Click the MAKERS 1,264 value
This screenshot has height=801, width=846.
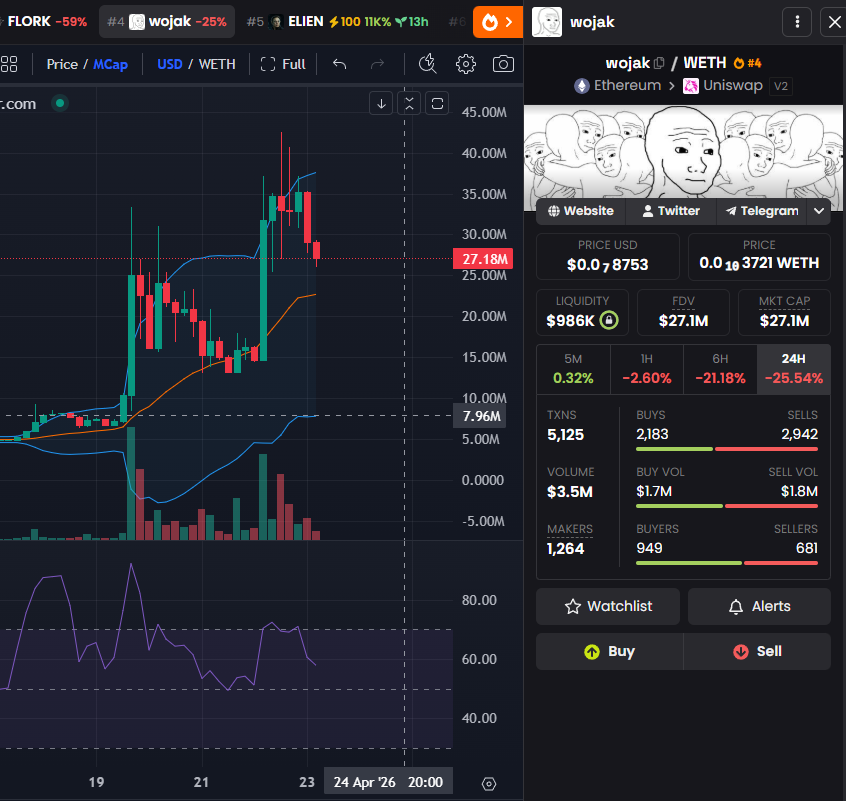565,549
